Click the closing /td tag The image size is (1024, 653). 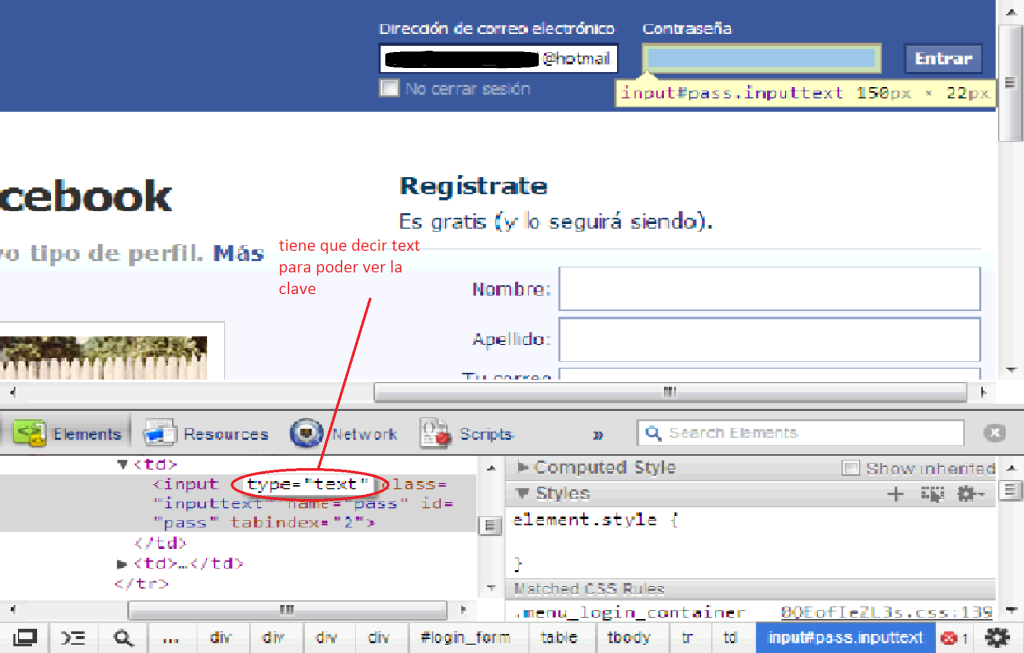pos(160,543)
